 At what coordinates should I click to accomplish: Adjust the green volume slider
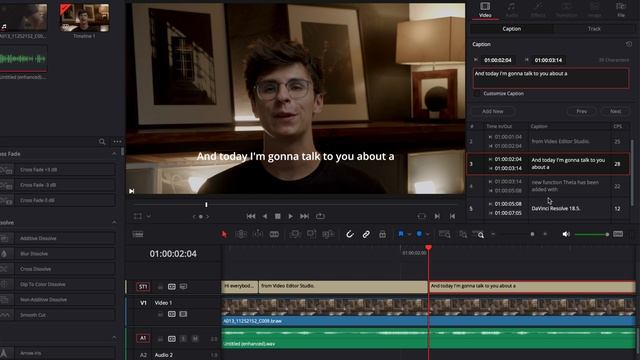pyautogui.click(x=591, y=234)
